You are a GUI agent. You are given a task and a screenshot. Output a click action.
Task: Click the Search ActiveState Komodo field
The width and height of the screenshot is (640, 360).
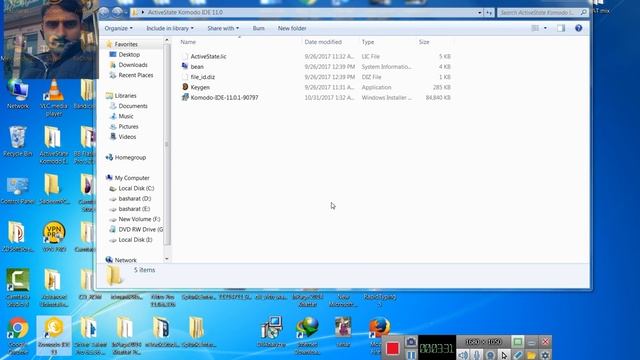[543, 13]
